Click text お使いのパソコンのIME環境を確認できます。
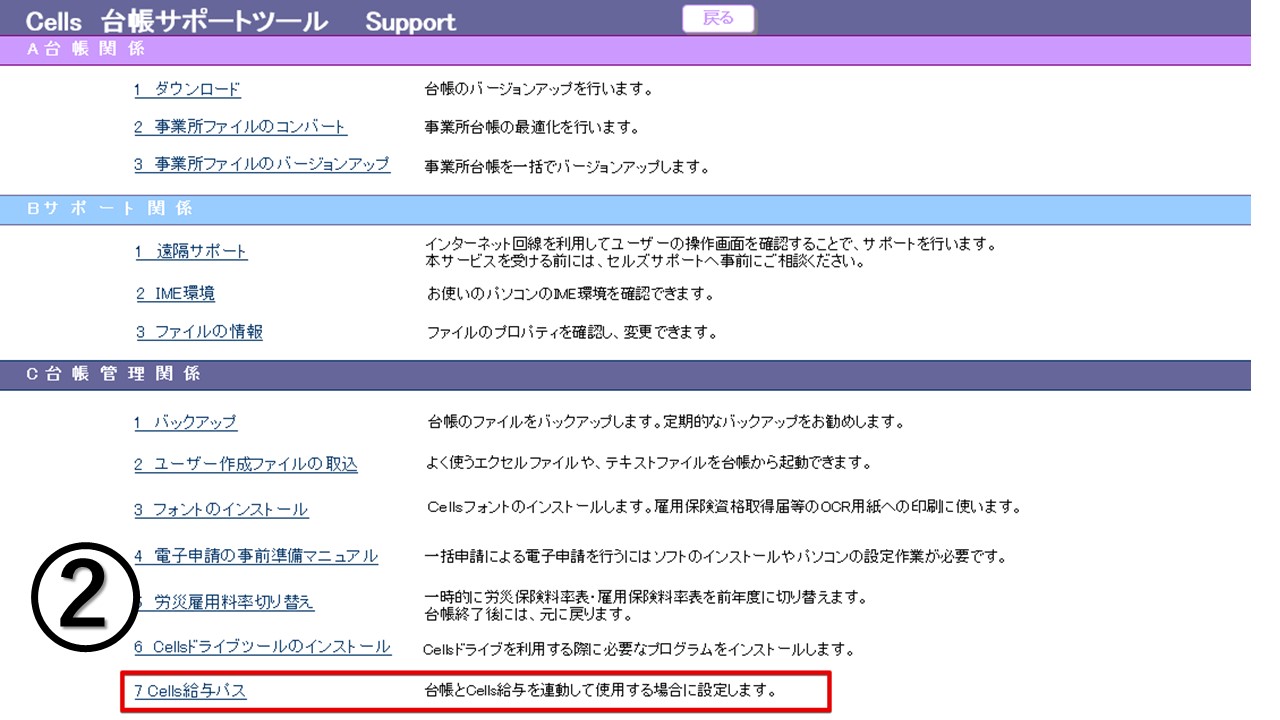This screenshot has height=720, width=1280. pos(569,294)
